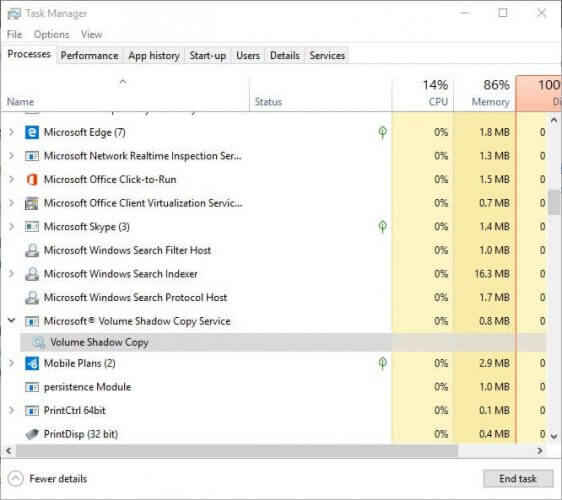Click the 2.9 MB memory value

(494, 363)
